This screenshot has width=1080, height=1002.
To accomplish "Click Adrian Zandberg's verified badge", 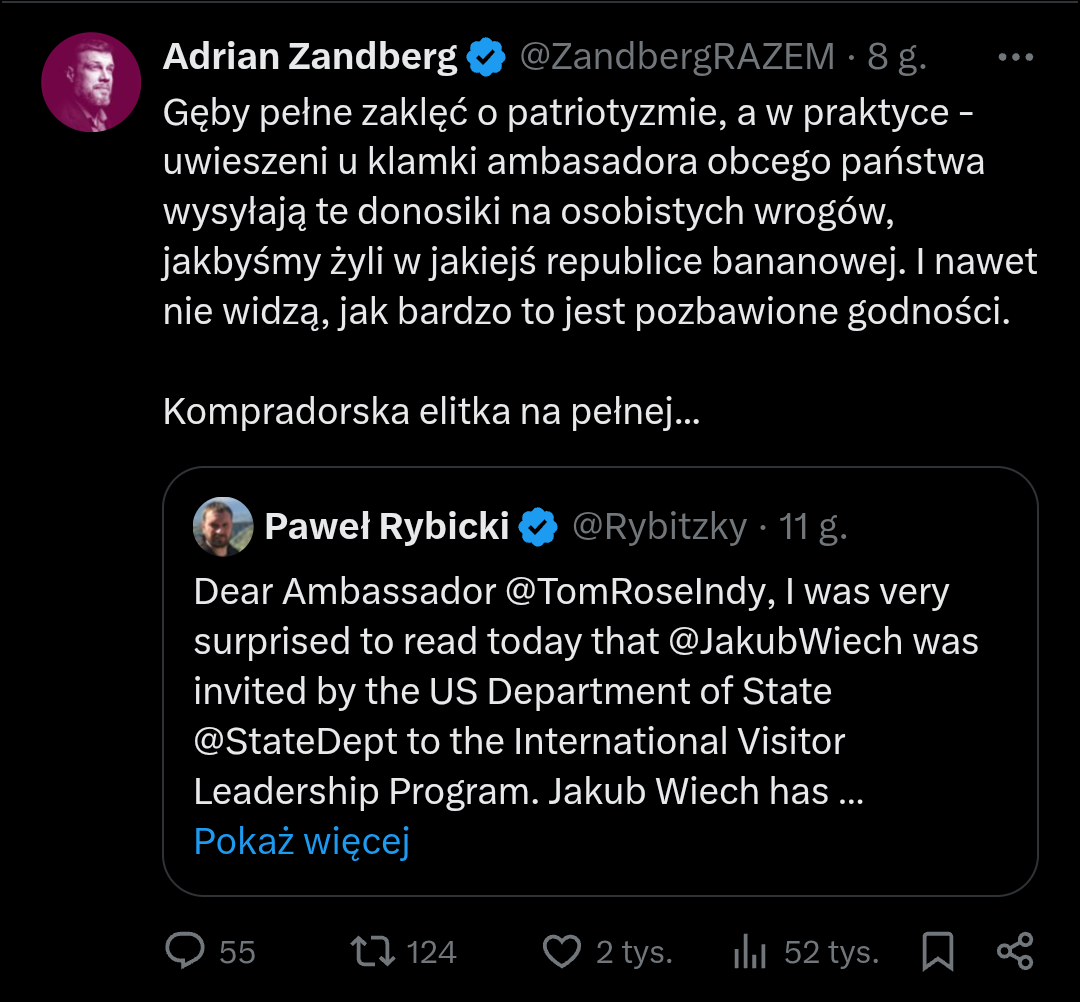I will 487,57.
